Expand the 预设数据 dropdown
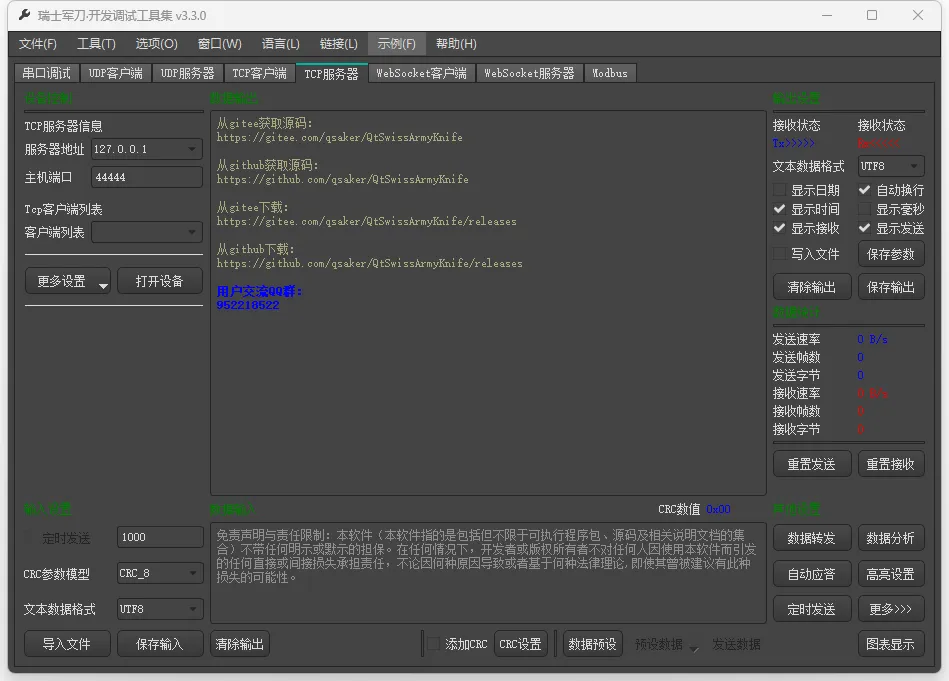 (666, 644)
